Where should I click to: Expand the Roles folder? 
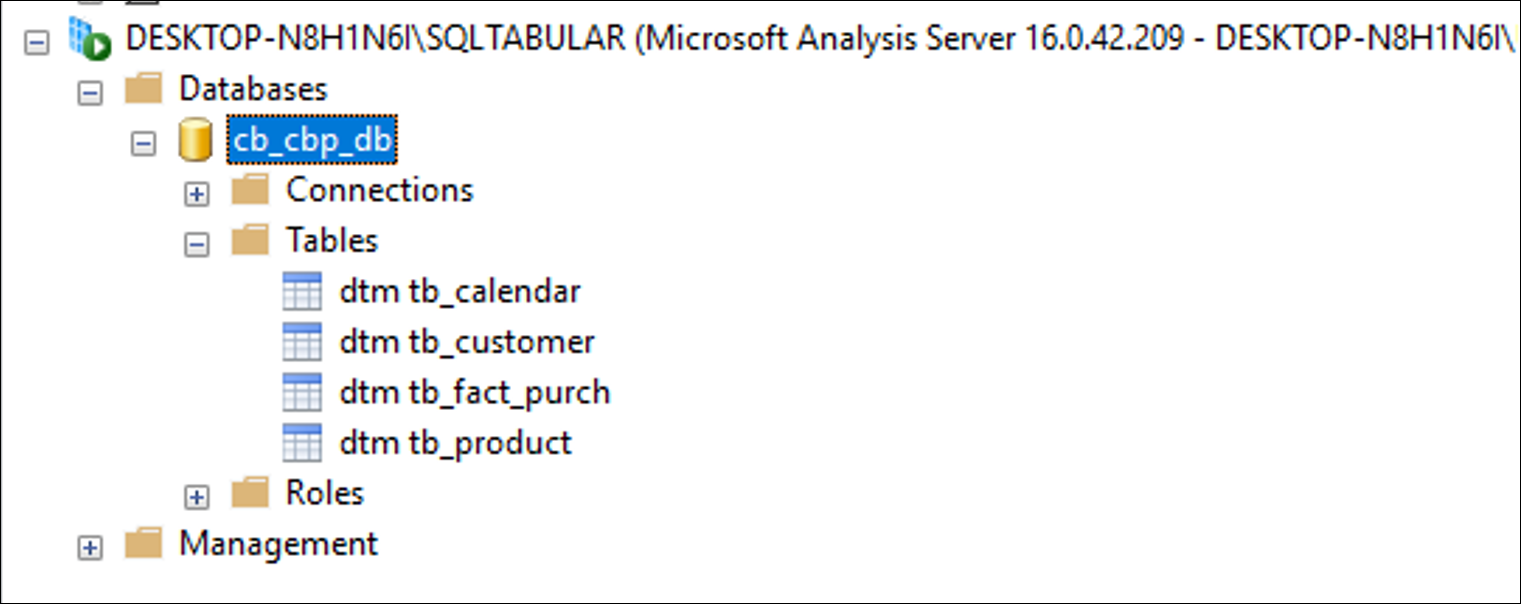tap(197, 497)
